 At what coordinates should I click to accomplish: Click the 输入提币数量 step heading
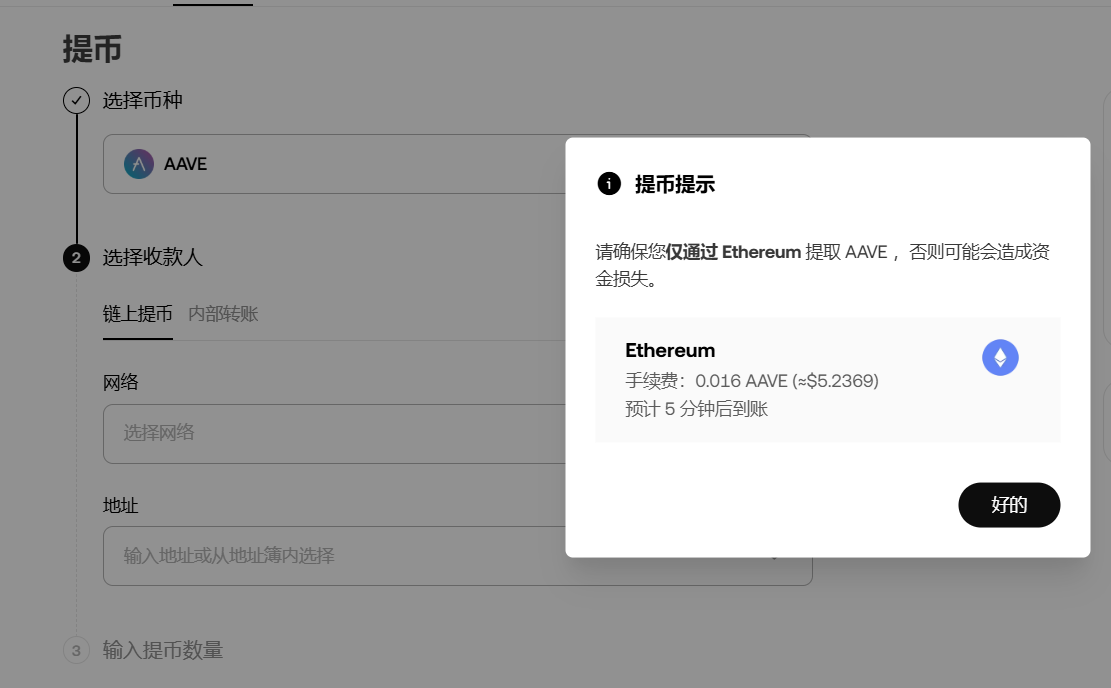click(x=163, y=651)
